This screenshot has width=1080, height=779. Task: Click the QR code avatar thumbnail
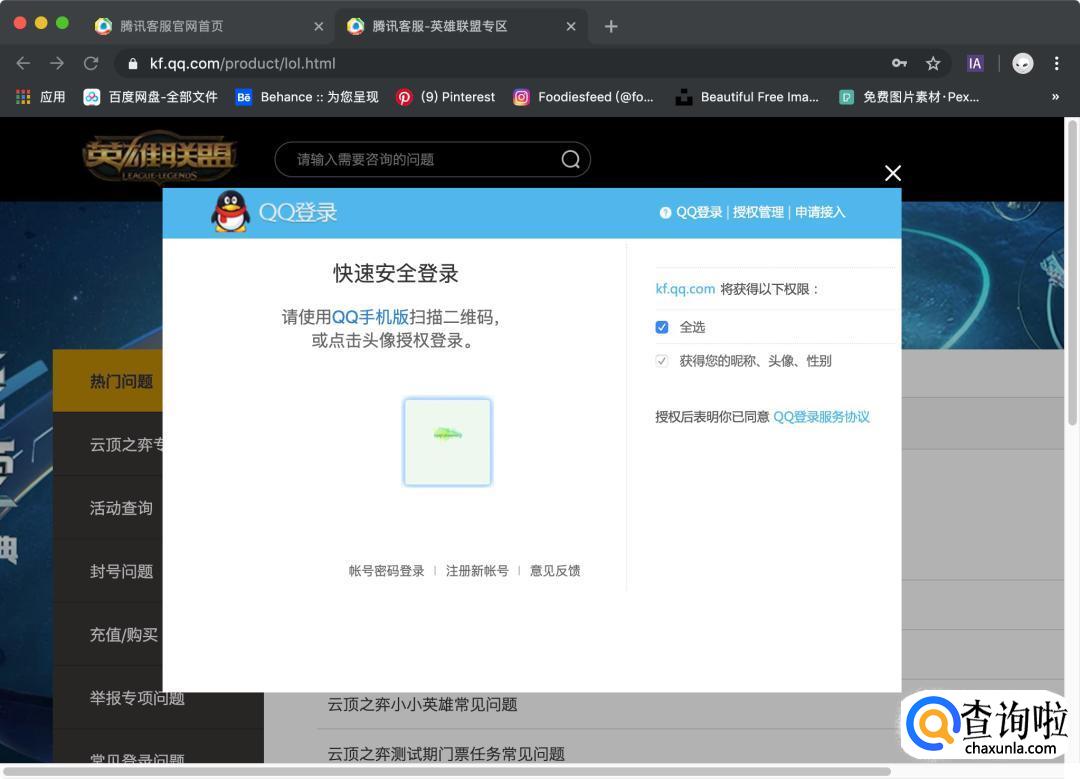(447, 442)
